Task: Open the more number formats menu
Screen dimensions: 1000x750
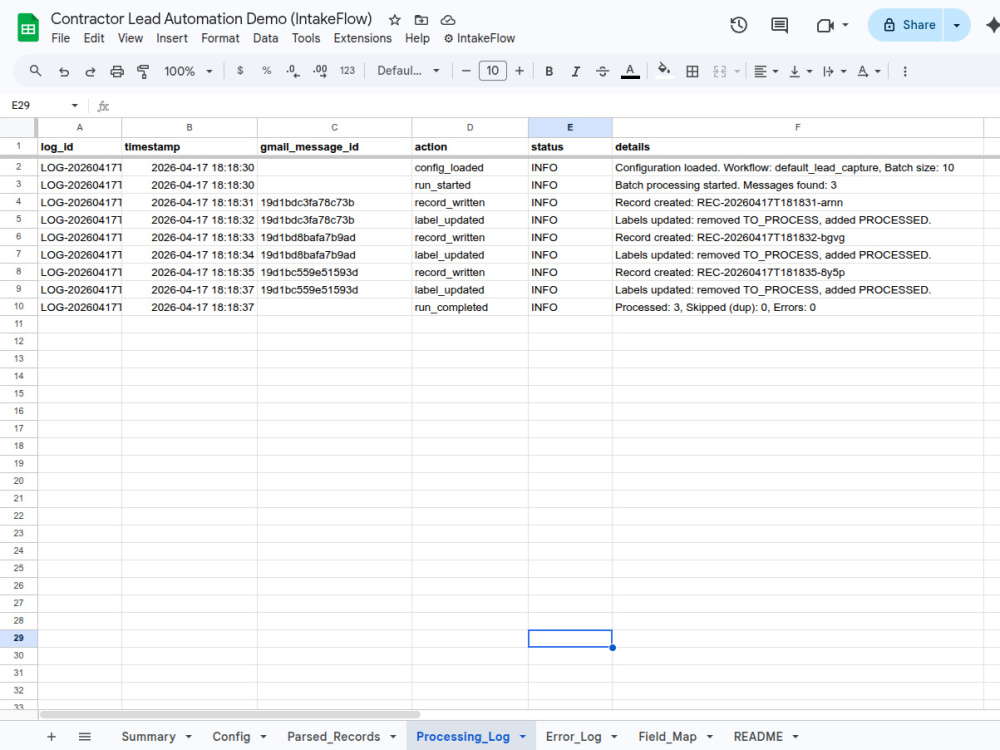Action: tap(347, 71)
